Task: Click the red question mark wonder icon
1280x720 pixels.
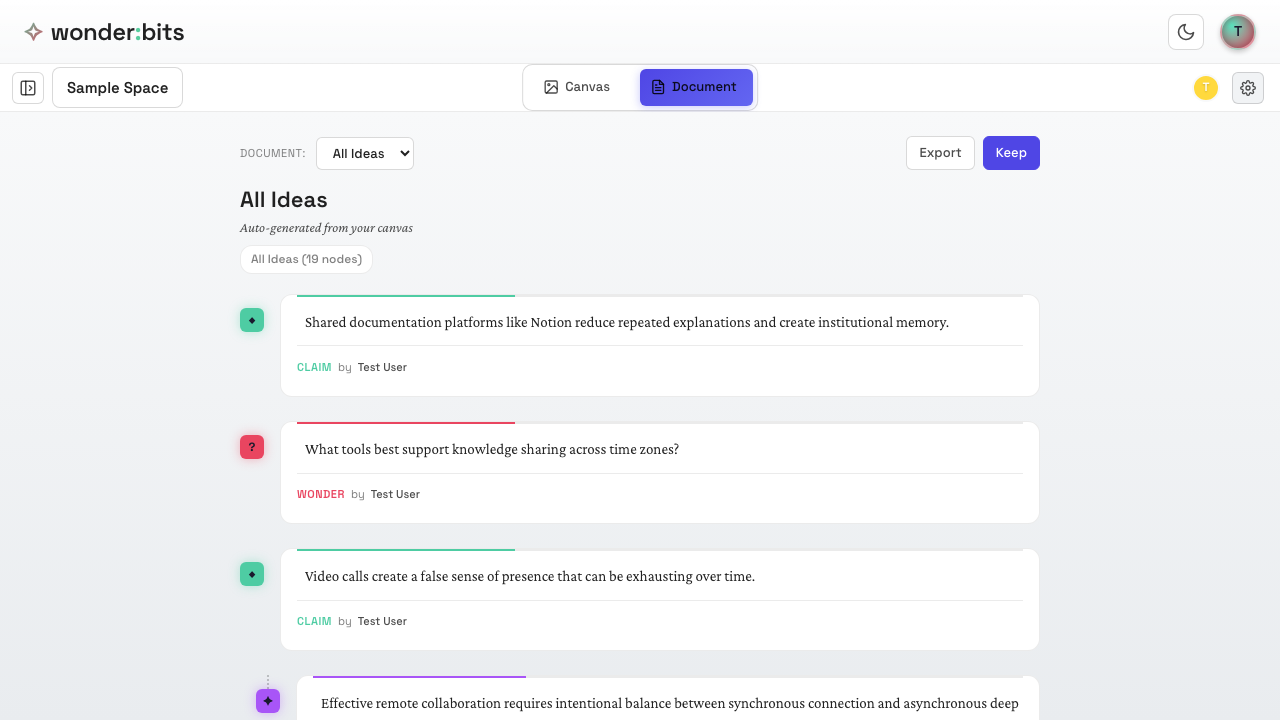Action: 252,447
